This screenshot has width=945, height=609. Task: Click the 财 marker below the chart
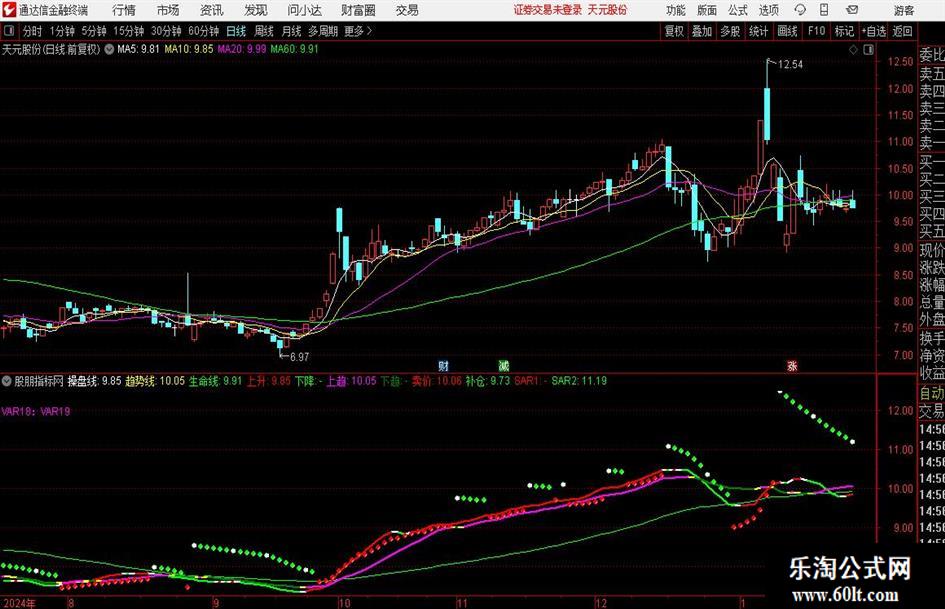pyautogui.click(x=443, y=365)
